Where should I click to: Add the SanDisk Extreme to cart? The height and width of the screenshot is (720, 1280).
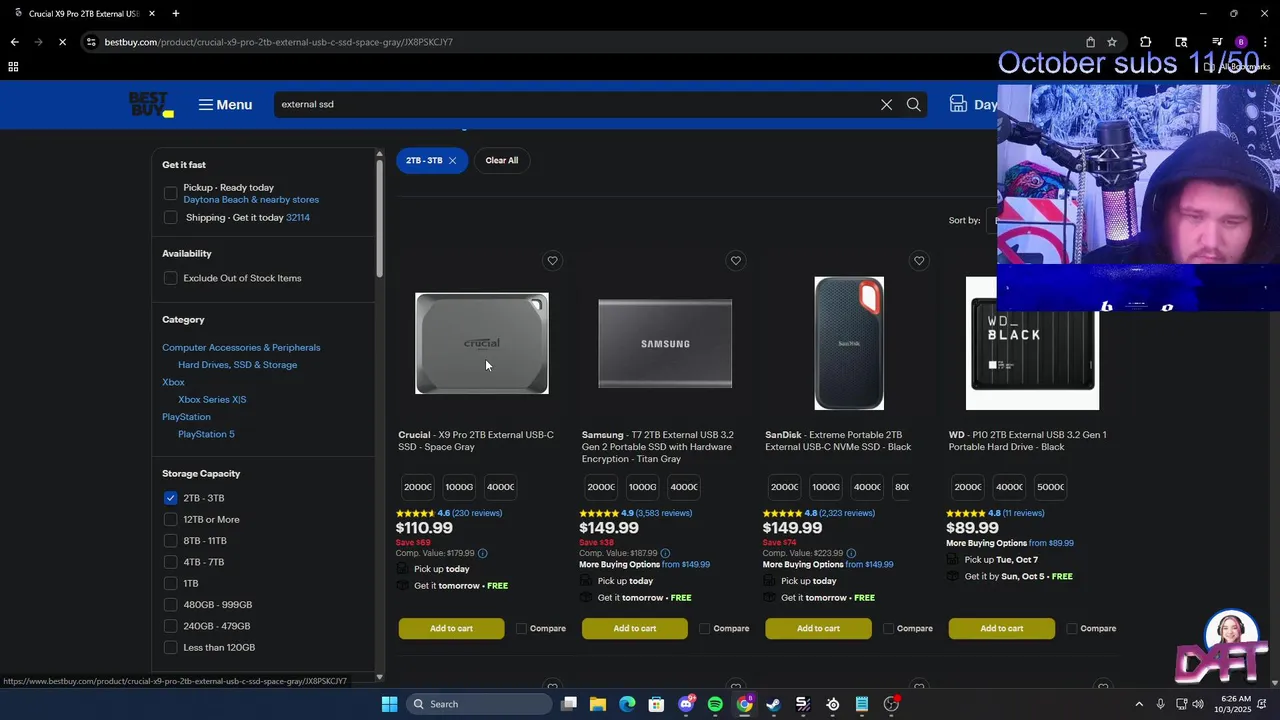818,628
